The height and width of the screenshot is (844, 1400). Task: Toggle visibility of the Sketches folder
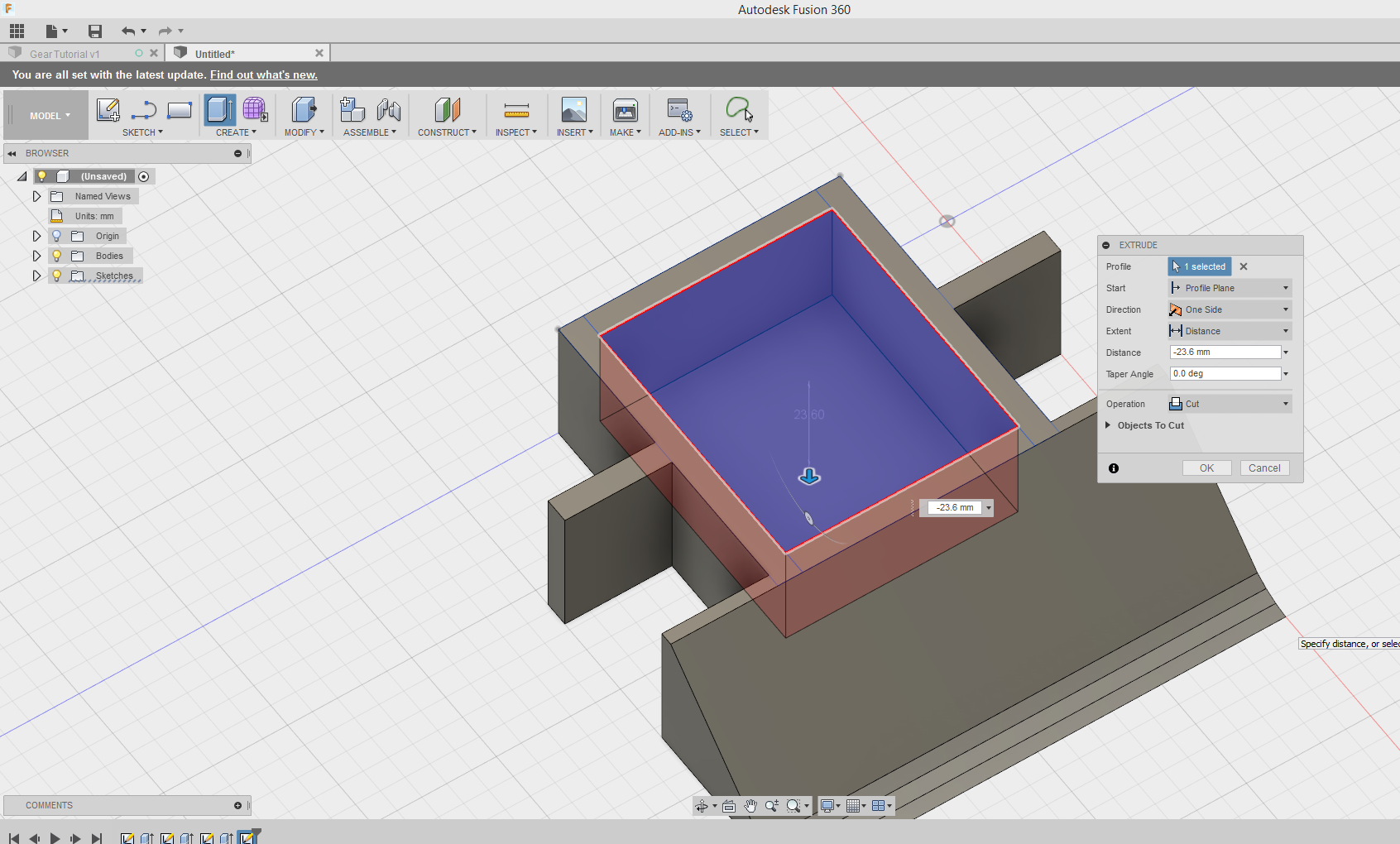pyautogui.click(x=55, y=276)
